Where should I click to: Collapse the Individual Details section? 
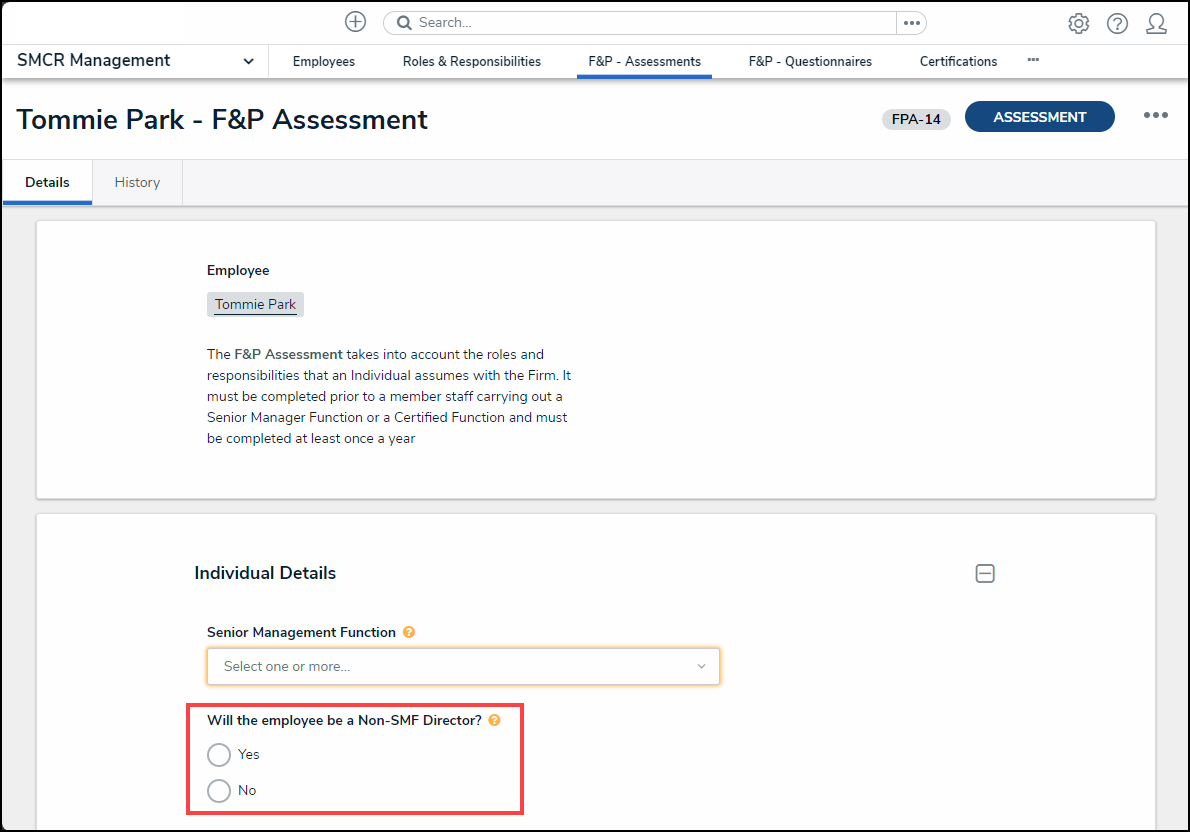click(x=985, y=573)
